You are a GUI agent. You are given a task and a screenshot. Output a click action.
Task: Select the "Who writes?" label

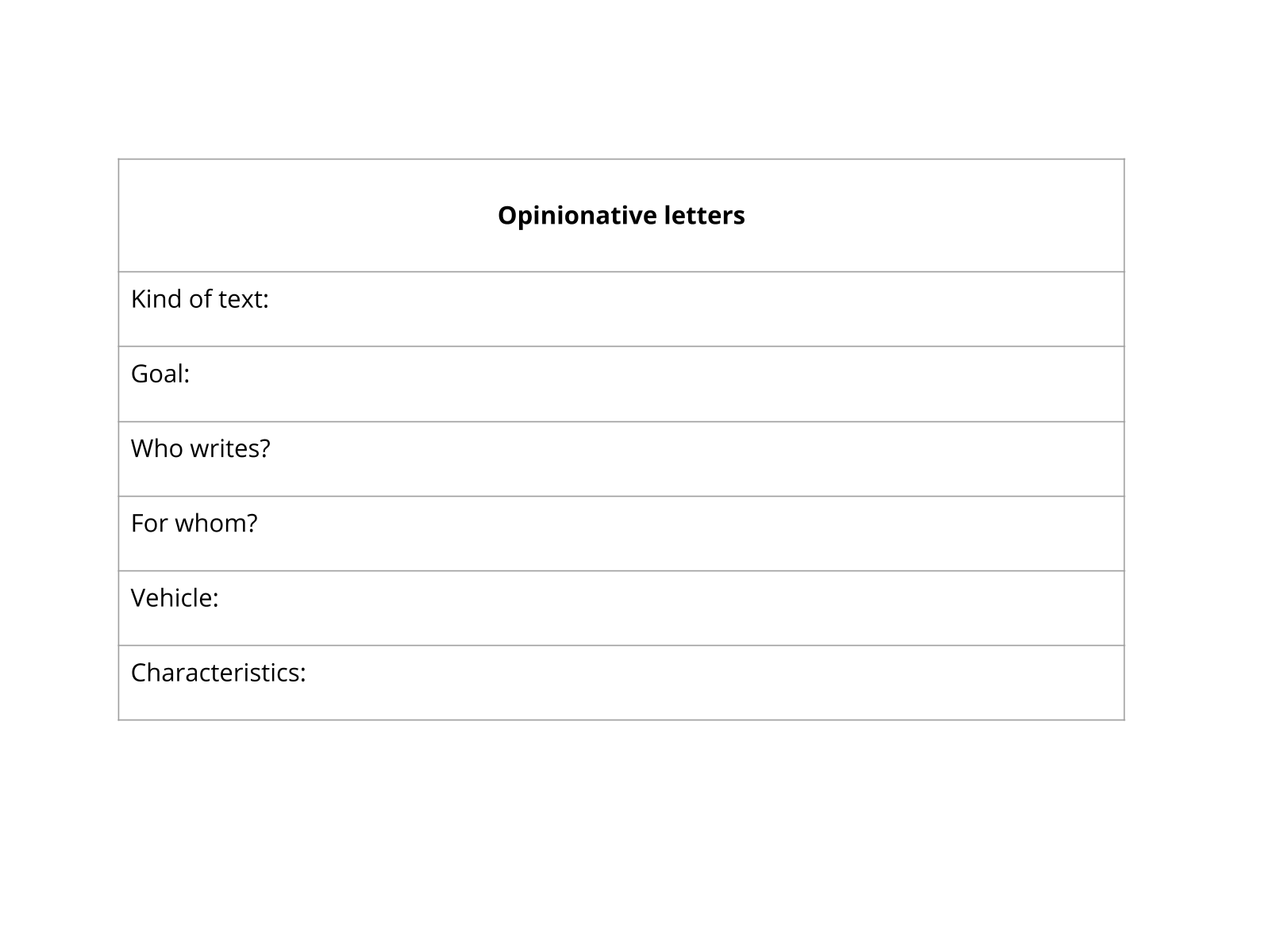tap(200, 448)
